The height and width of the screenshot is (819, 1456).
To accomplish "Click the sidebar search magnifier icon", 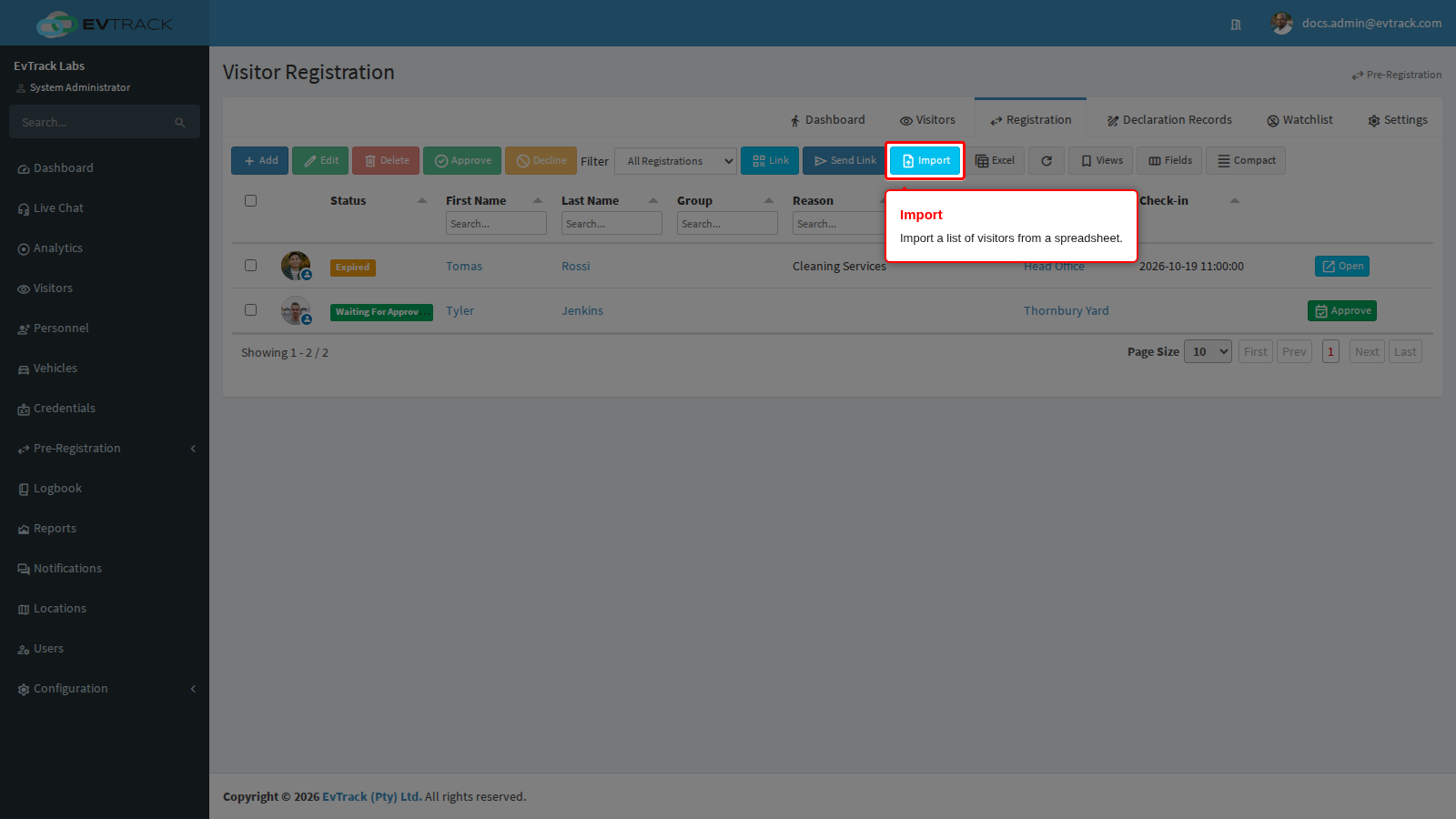I will (180, 123).
